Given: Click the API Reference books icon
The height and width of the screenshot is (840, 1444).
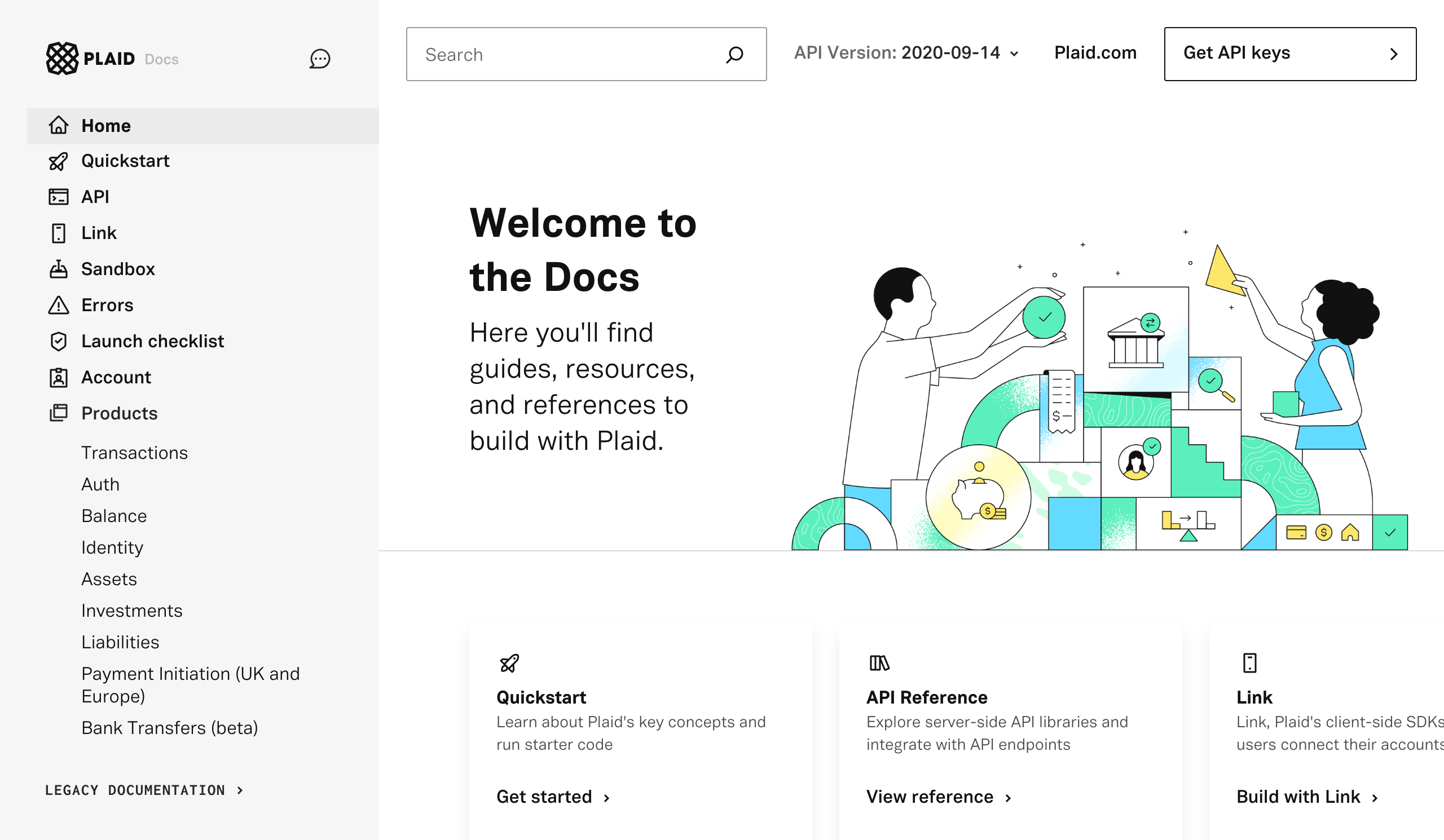Looking at the screenshot, I should [879, 663].
